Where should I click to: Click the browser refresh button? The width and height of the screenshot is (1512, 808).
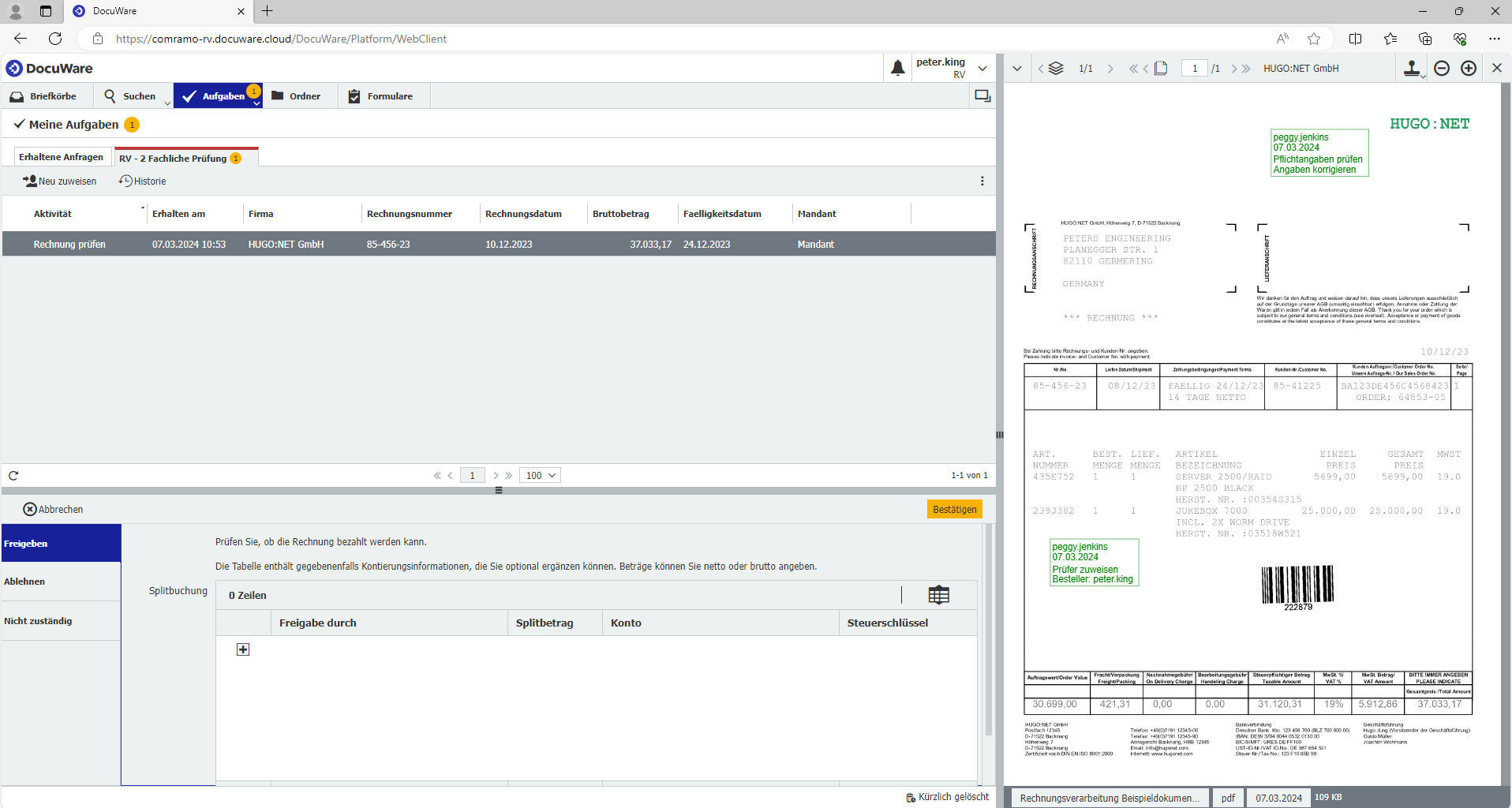[x=55, y=39]
